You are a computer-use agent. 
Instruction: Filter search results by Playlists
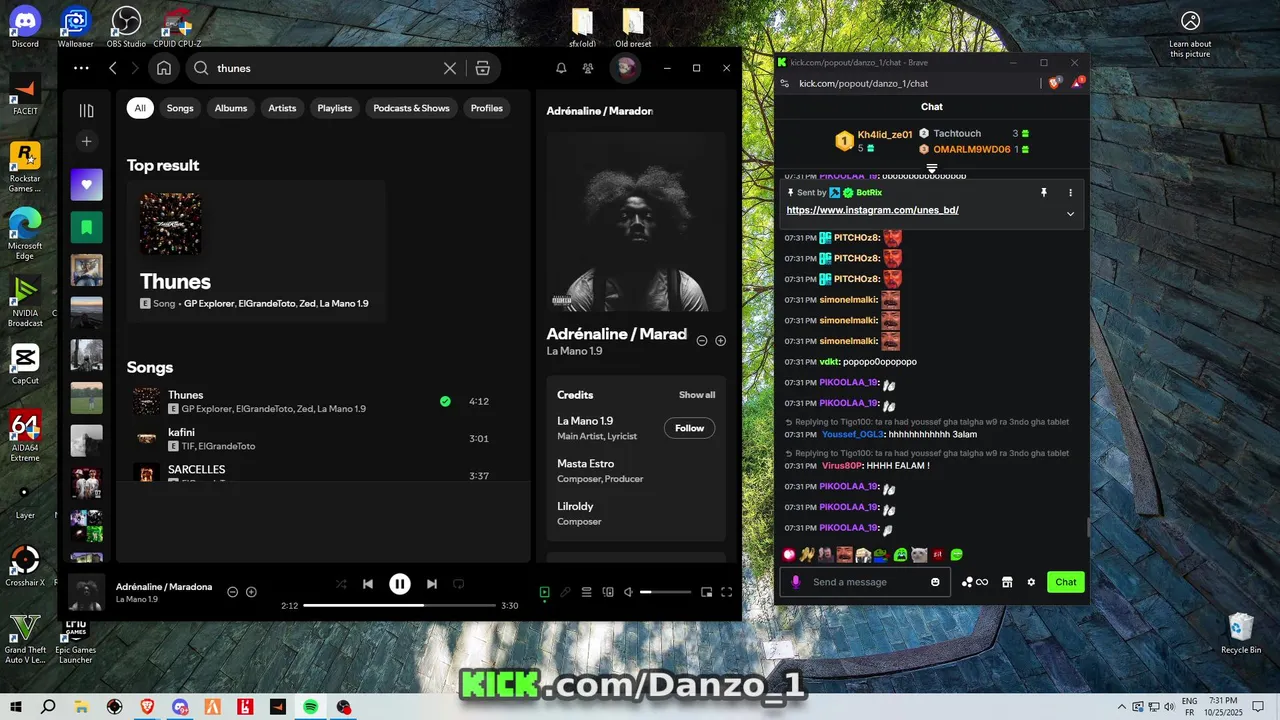coord(335,108)
